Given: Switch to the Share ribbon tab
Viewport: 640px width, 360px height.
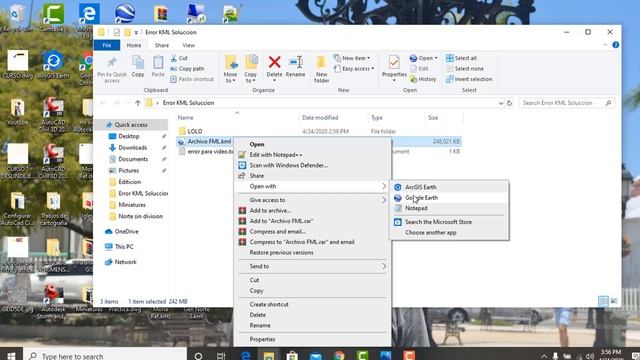Looking at the screenshot, I should pos(162,45).
